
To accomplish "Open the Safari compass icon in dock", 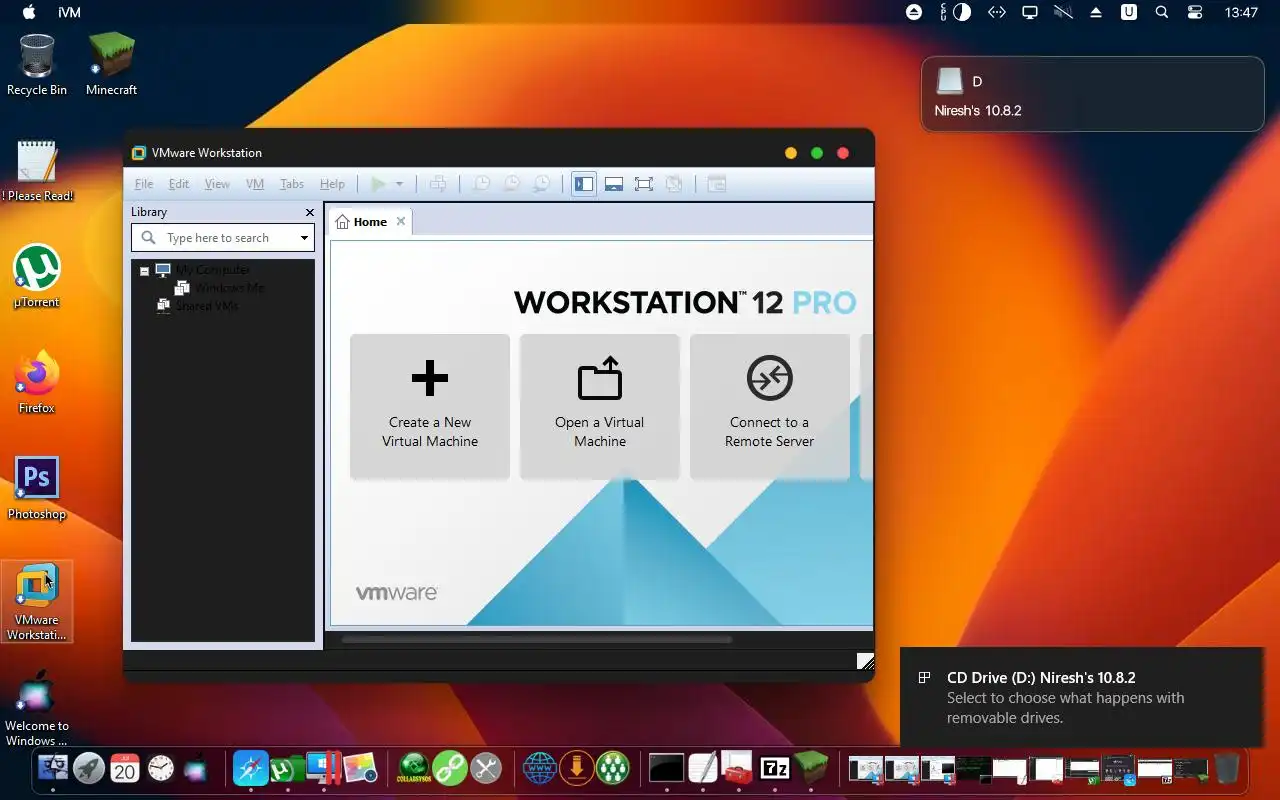I will (251, 768).
